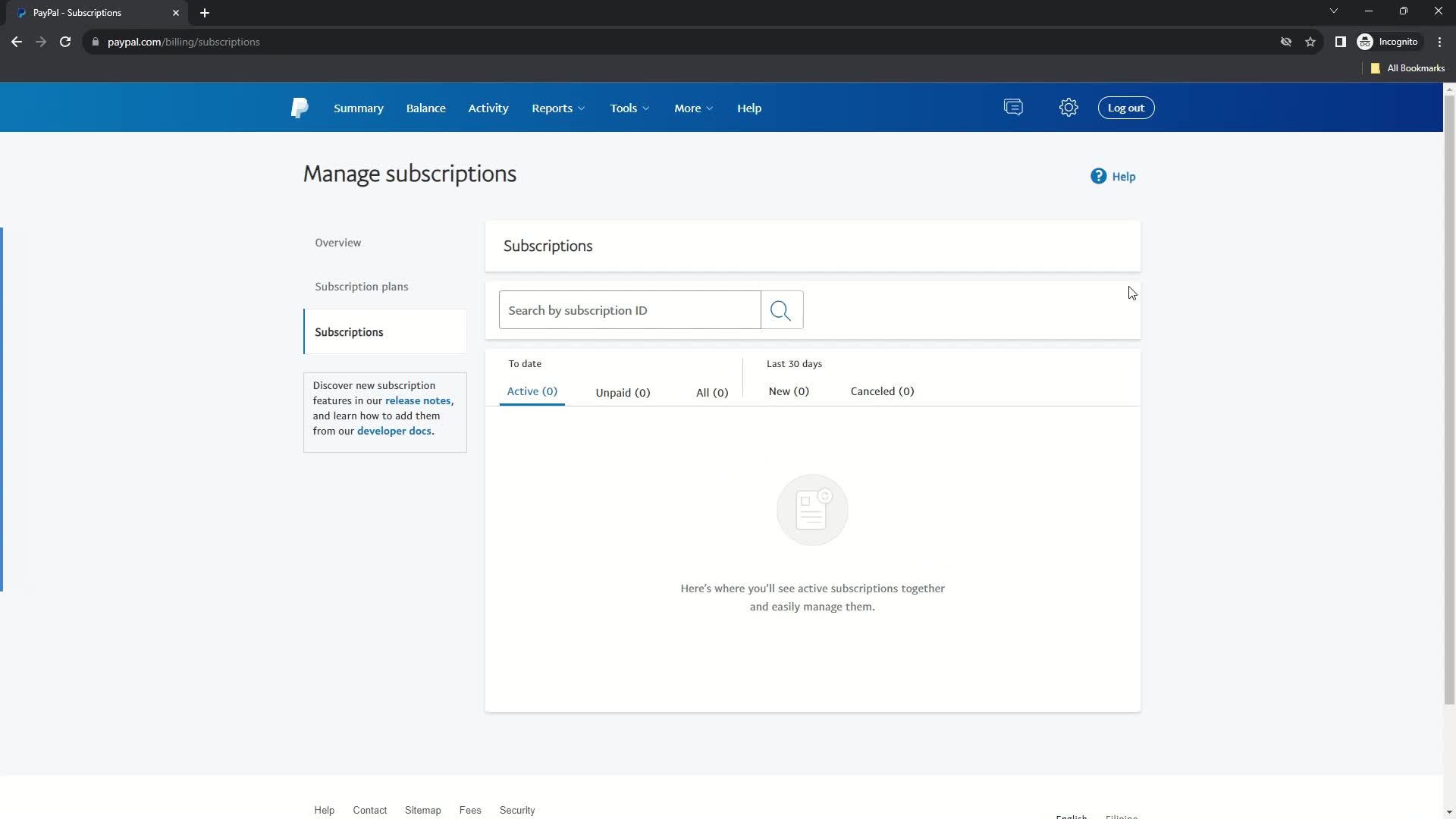
Task: Click footer Help link
Action: [325, 811]
